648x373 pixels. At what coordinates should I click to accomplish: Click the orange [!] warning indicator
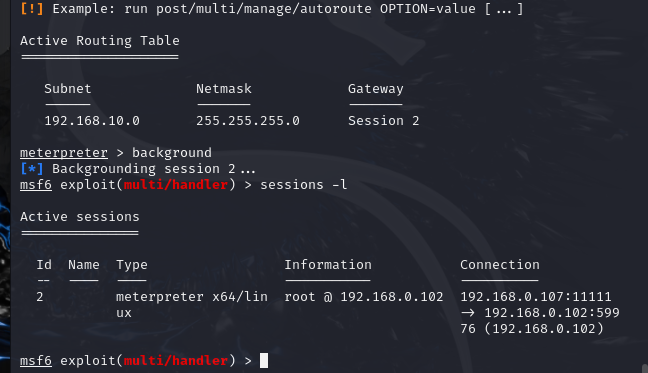[32, 9]
